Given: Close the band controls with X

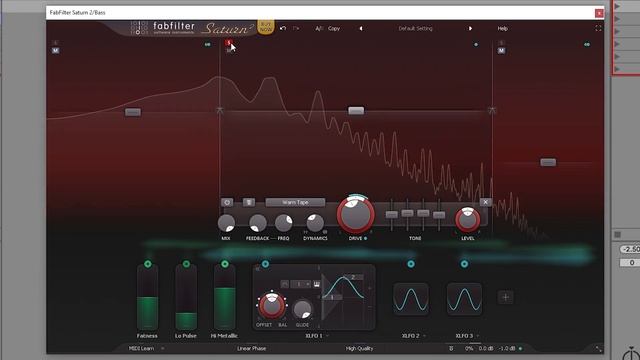Looking at the screenshot, I should [485, 202].
